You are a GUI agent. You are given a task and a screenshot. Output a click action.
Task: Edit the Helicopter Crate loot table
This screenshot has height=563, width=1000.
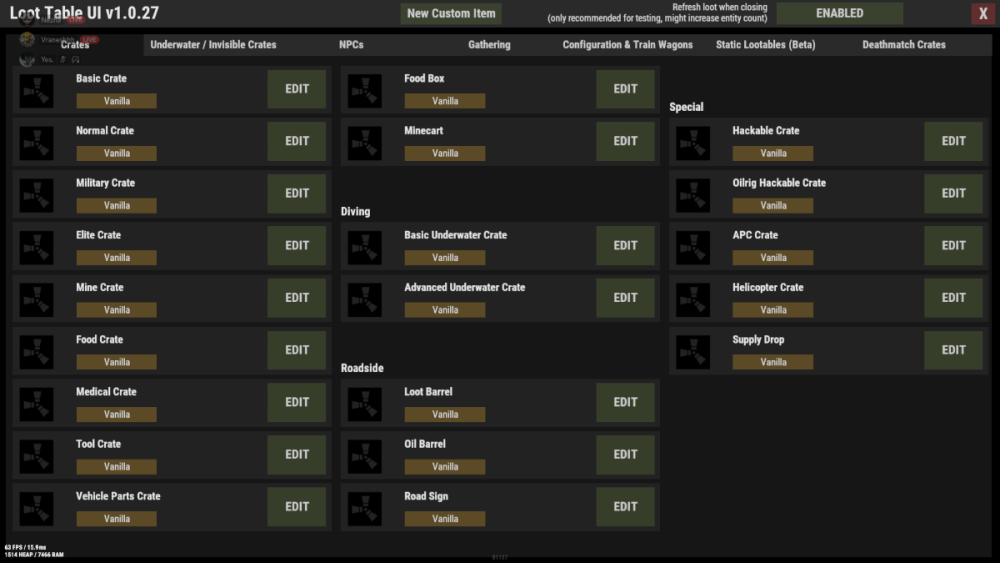tap(953, 298)
